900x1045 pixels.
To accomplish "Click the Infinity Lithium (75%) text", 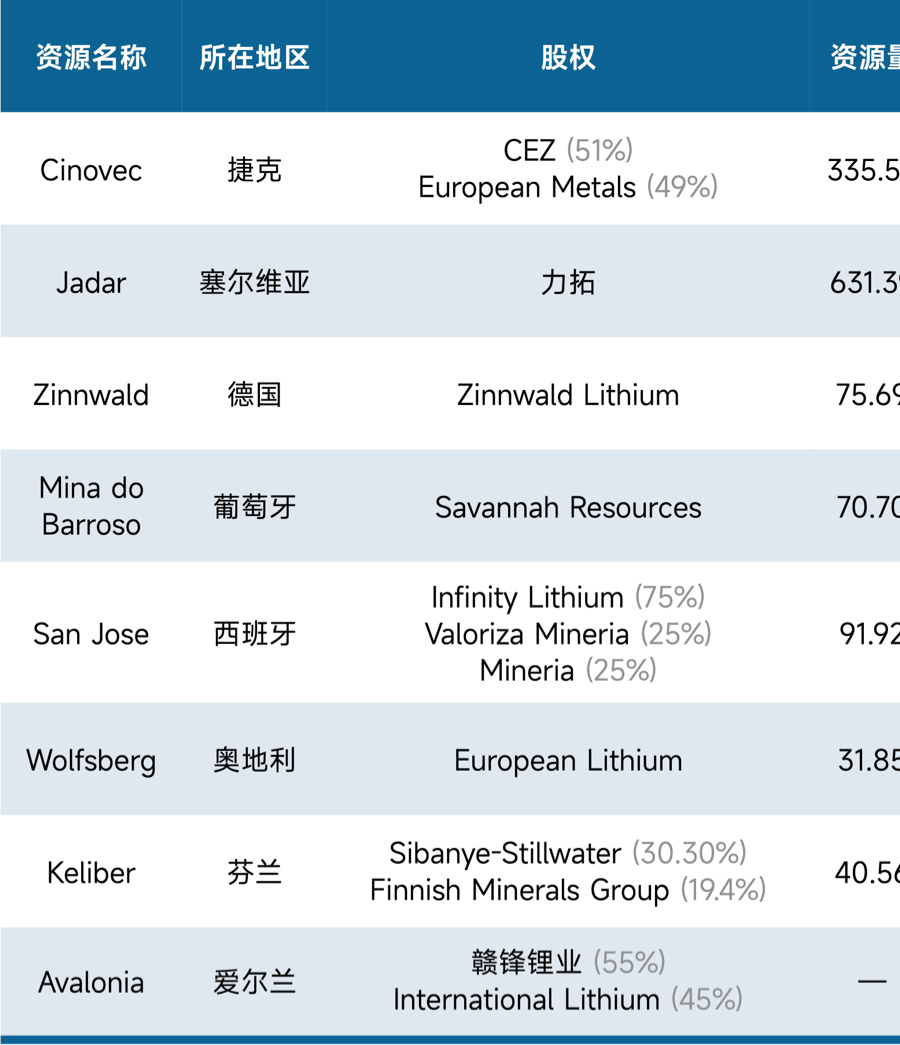I will point(568,598).
